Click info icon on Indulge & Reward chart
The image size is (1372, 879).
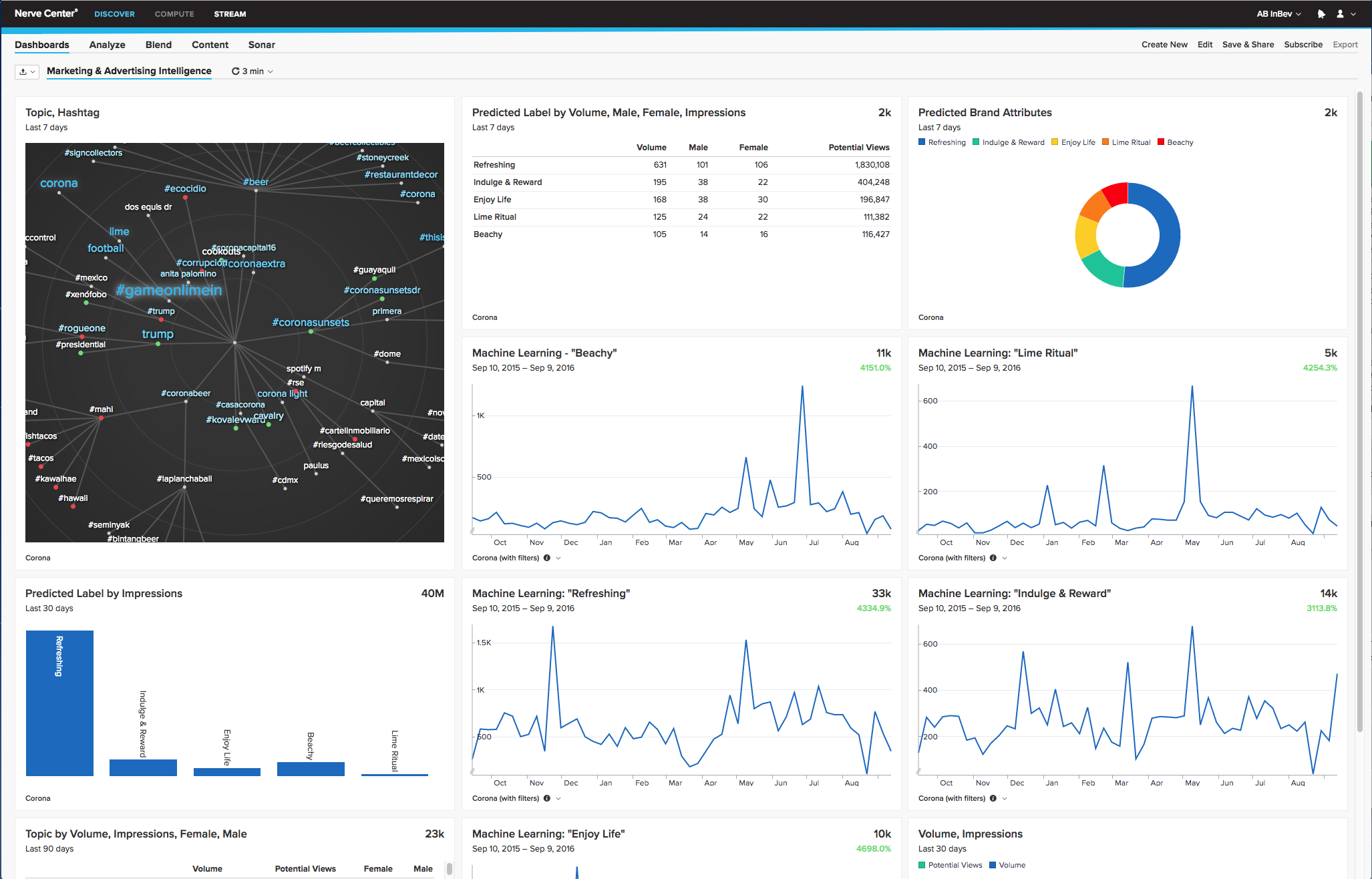coord(993,798)
